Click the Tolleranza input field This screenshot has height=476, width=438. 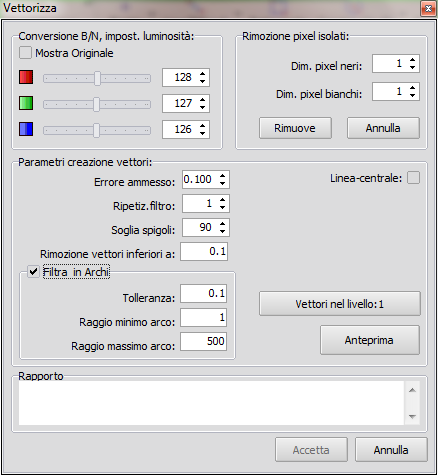pyautogui.click(x=204, y=293)
